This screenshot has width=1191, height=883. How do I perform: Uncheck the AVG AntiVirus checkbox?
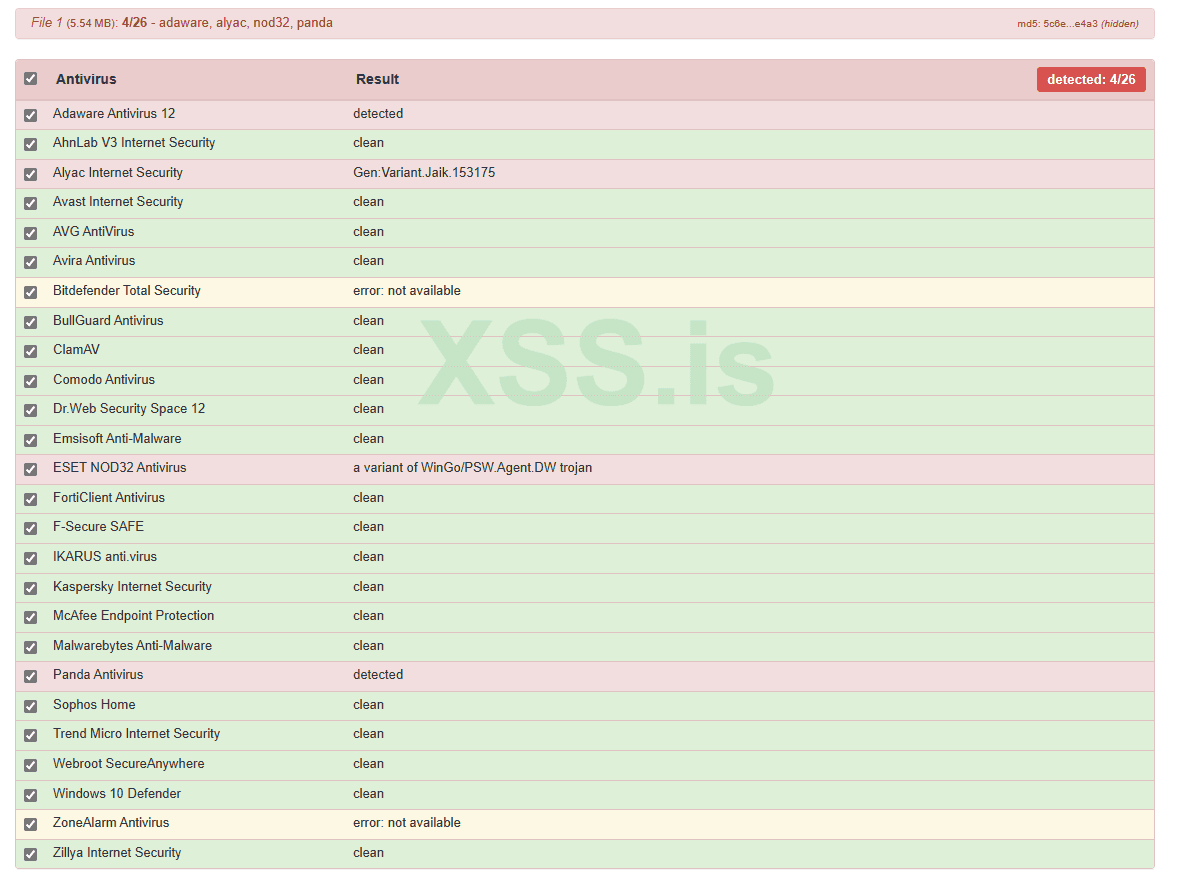[30, 233]
